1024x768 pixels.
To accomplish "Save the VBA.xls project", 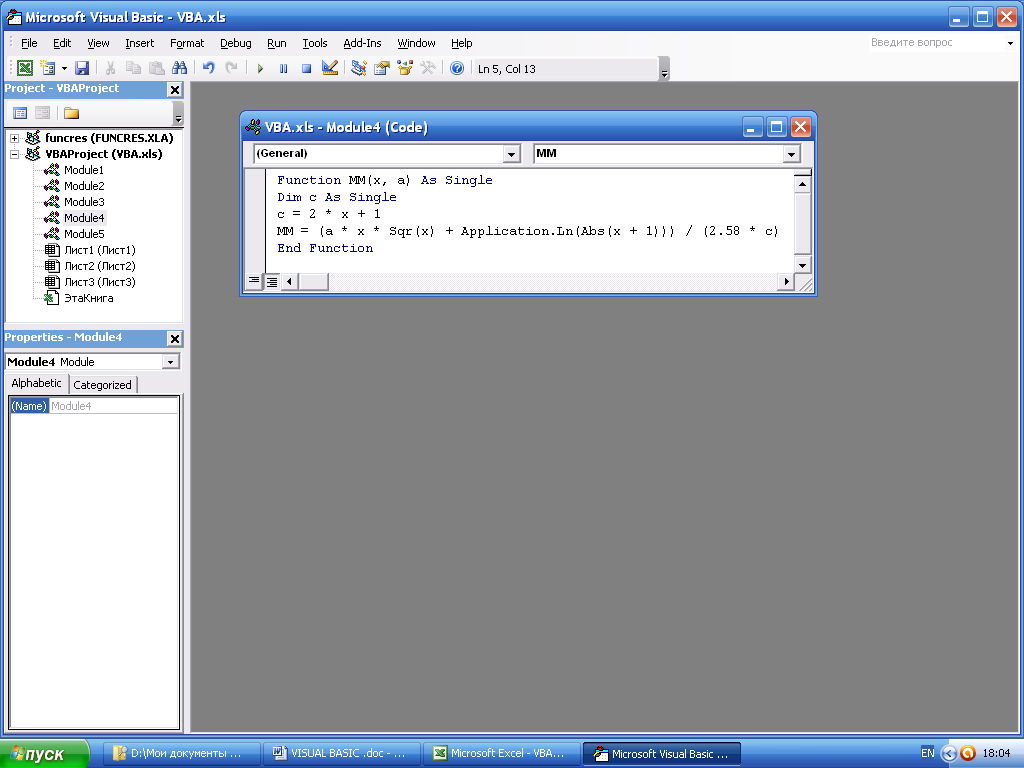I will point(82,68).
